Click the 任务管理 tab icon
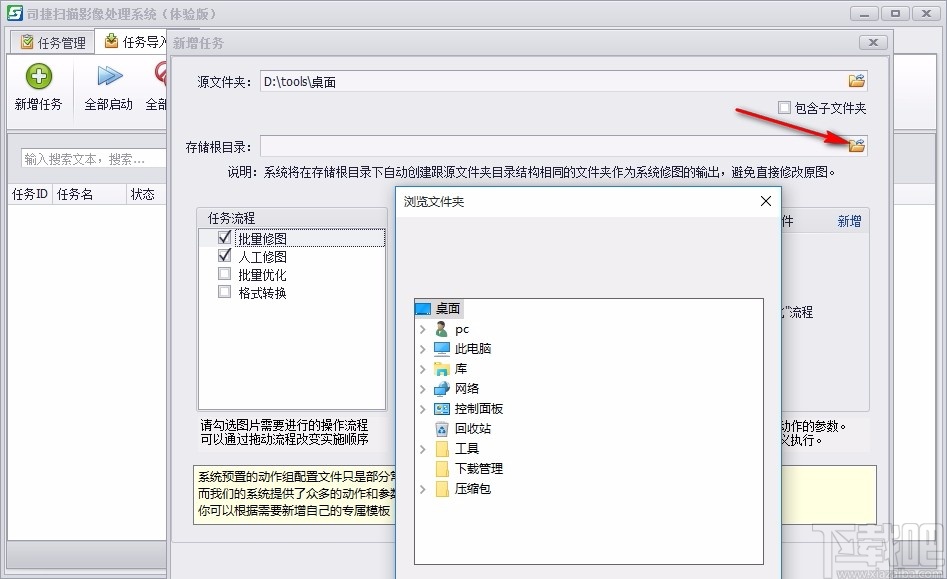The width and height of the screenshot is (947, 579). pyautogui.click(x=27, y=42)
